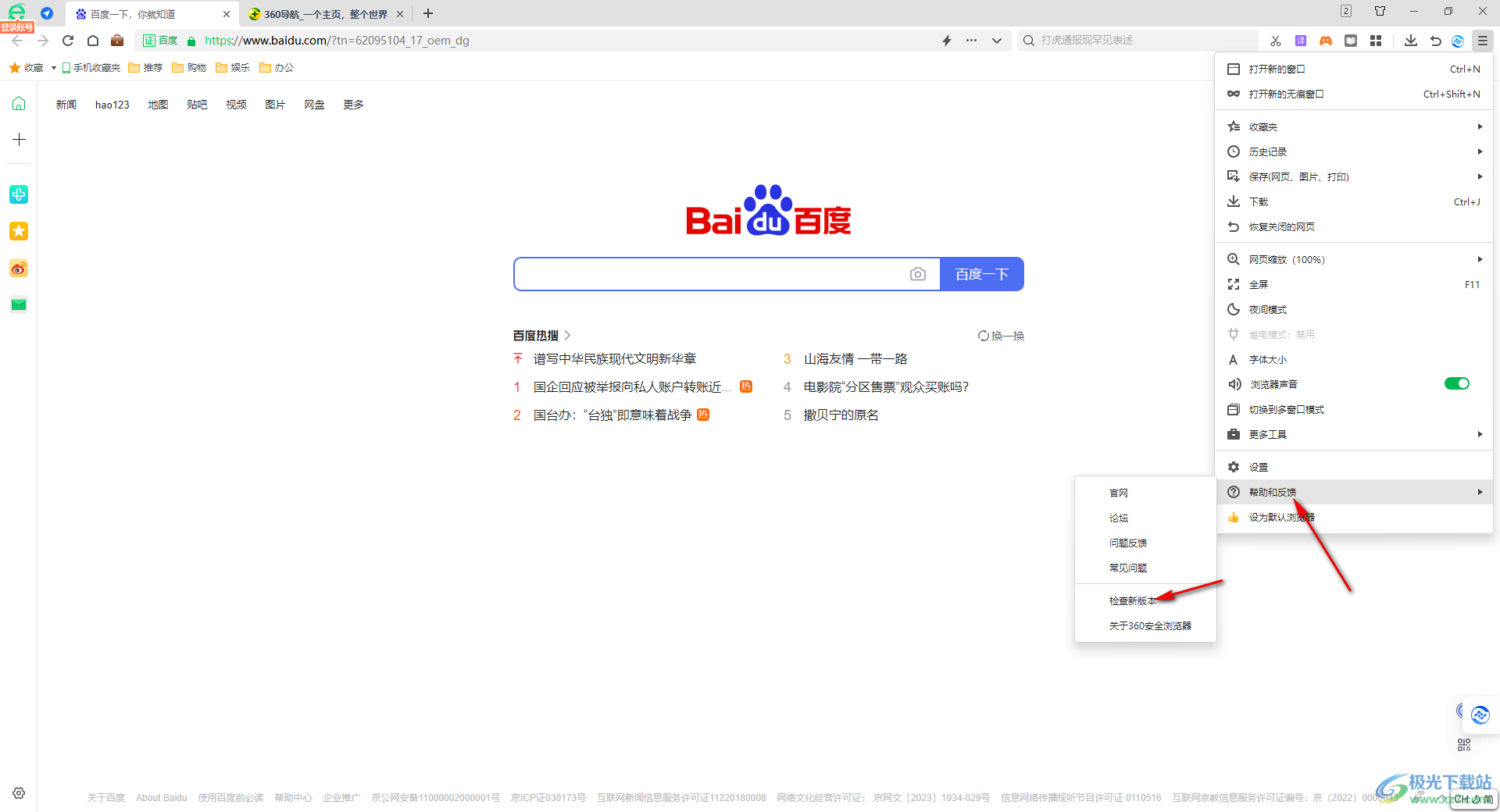Screen dimensions: 1500x812
Task: Toggle the browser sound switch
Action: 1456,383
